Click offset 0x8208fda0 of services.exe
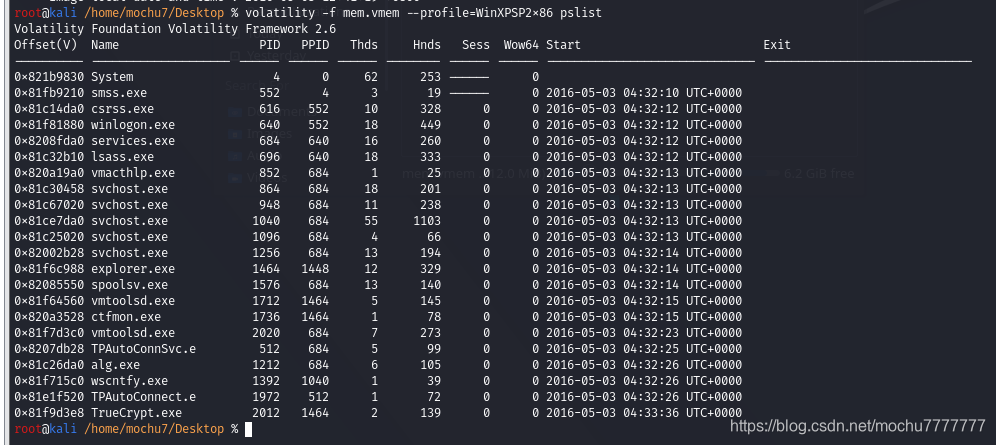Viewport: 996px width, 445px height. (48, 141)
